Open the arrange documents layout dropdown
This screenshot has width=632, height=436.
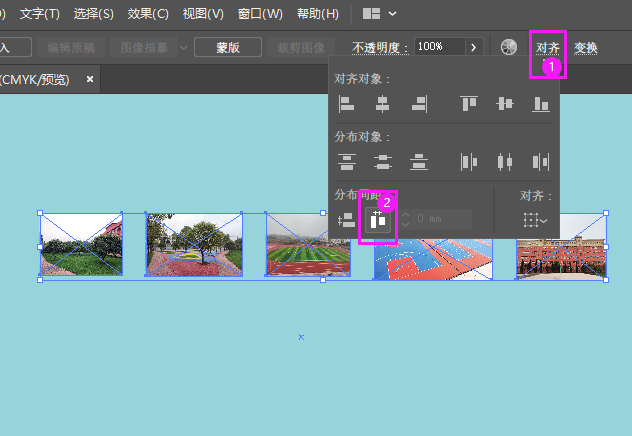[379, 14]
